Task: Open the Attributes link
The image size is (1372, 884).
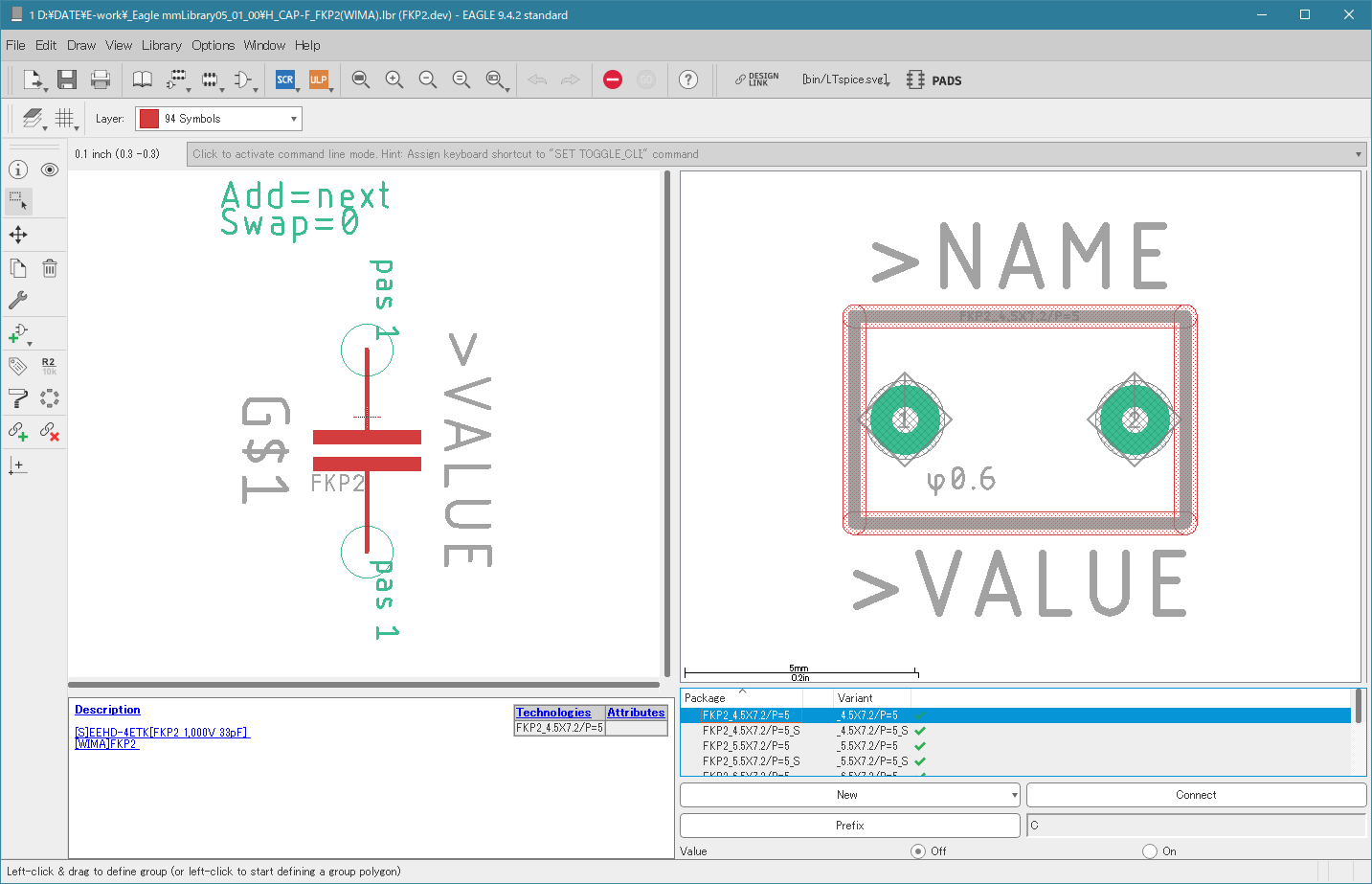Action: (x=636, y=713)
